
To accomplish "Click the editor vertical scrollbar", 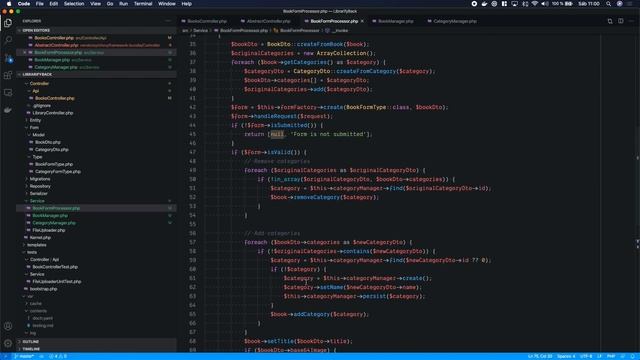I will coord(637,193).
